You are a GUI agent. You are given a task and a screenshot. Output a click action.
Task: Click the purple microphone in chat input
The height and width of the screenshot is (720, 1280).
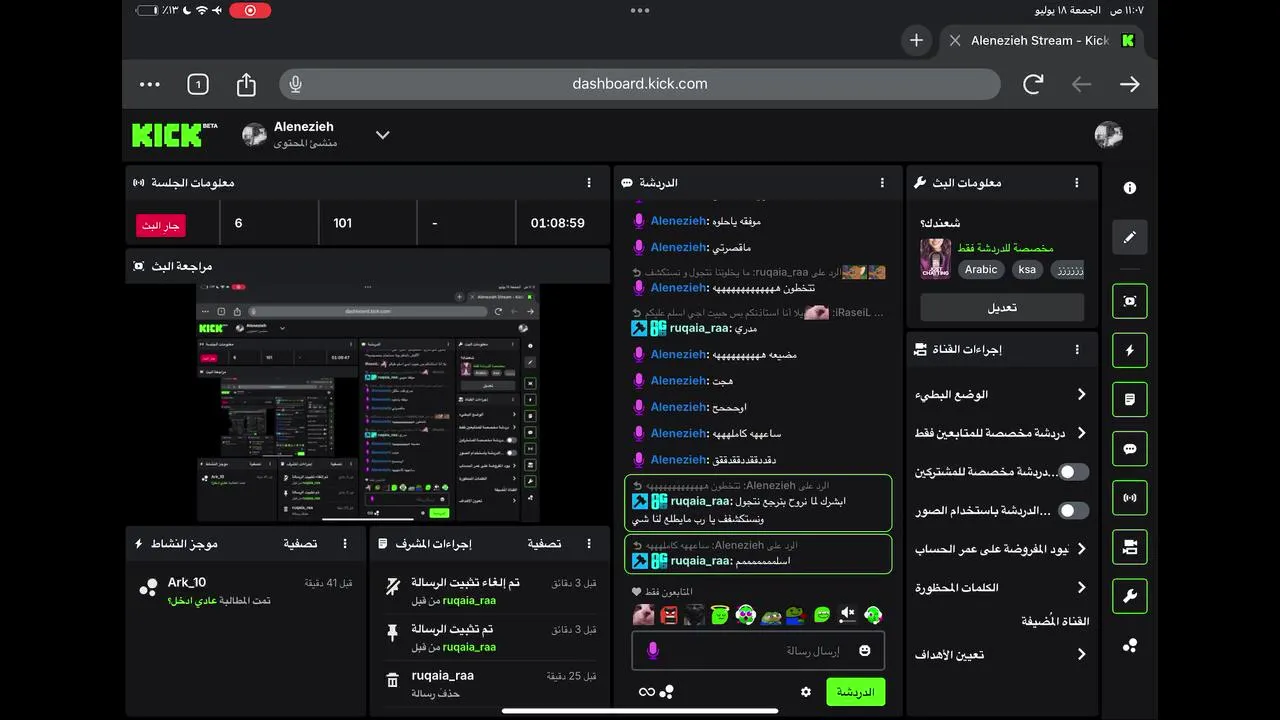(652, 651)
